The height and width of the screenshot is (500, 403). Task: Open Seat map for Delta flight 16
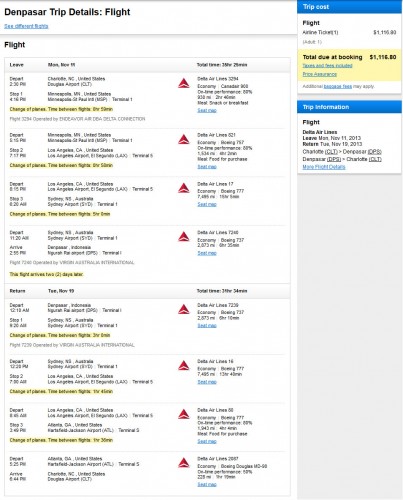207,382
